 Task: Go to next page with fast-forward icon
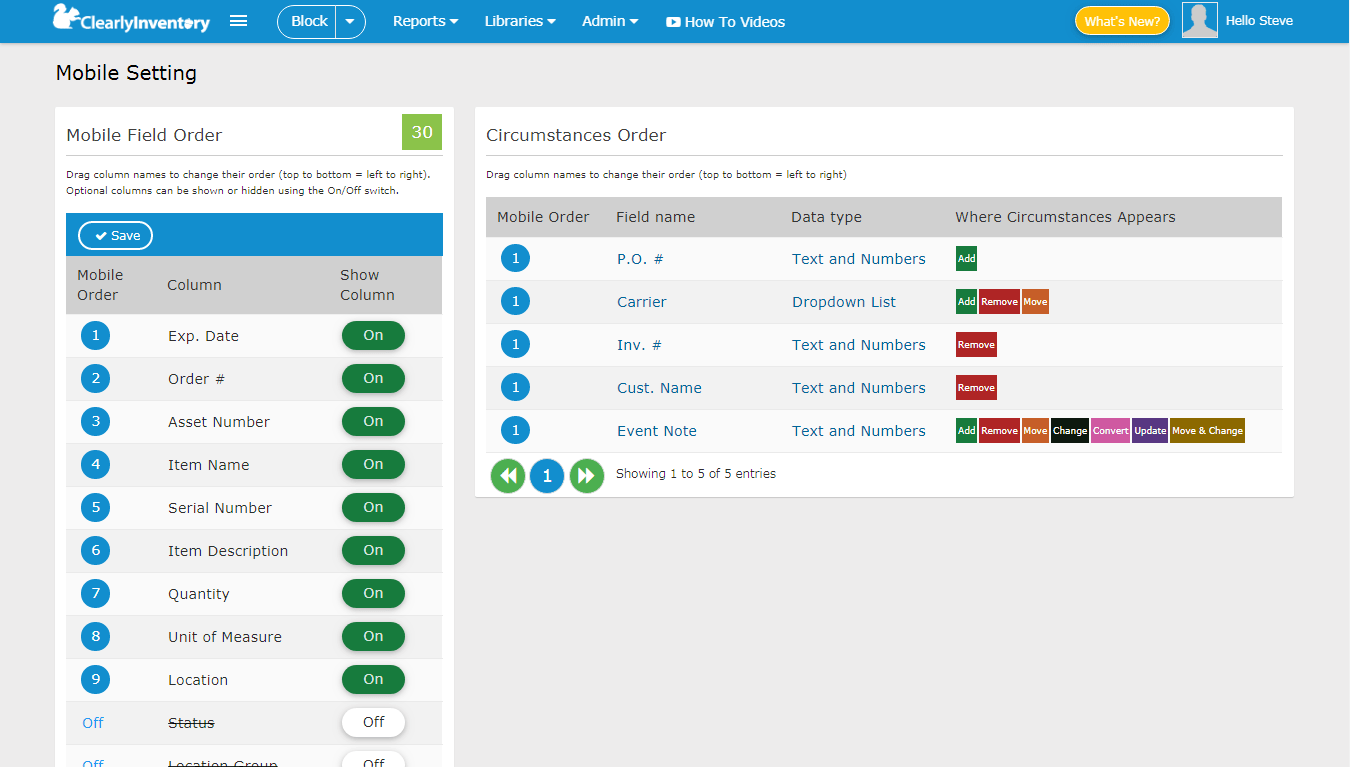pyautogui.click(x=587, y=476)
